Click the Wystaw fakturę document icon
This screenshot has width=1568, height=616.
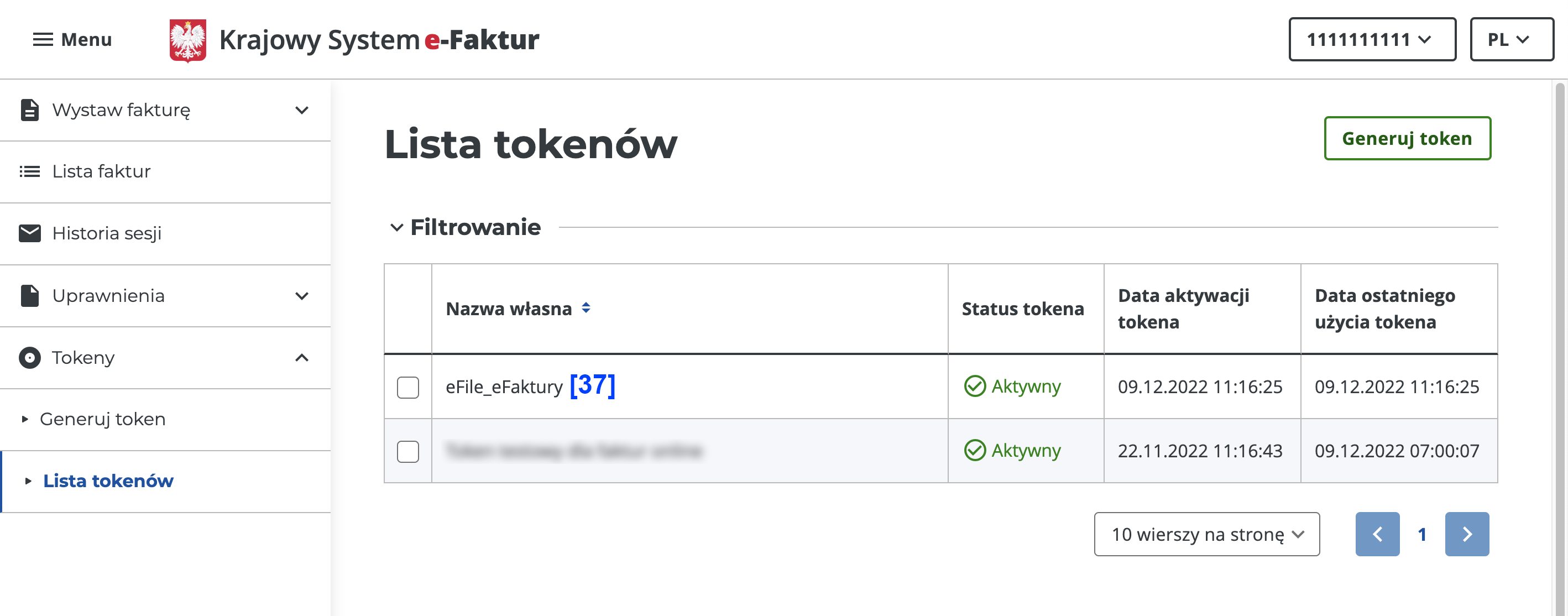tap(29, 110)
